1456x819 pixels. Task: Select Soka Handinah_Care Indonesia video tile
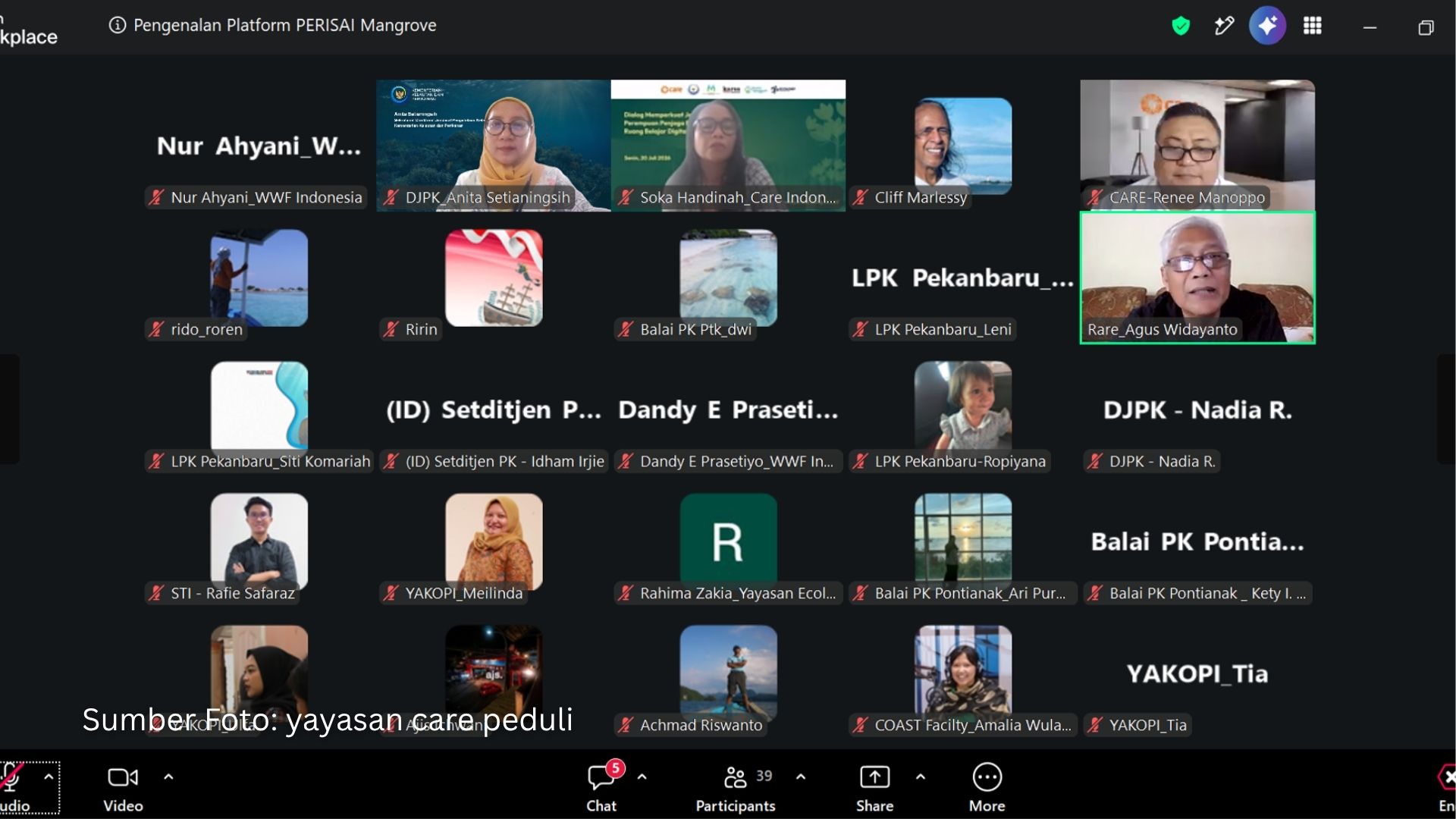coord(728,146)
